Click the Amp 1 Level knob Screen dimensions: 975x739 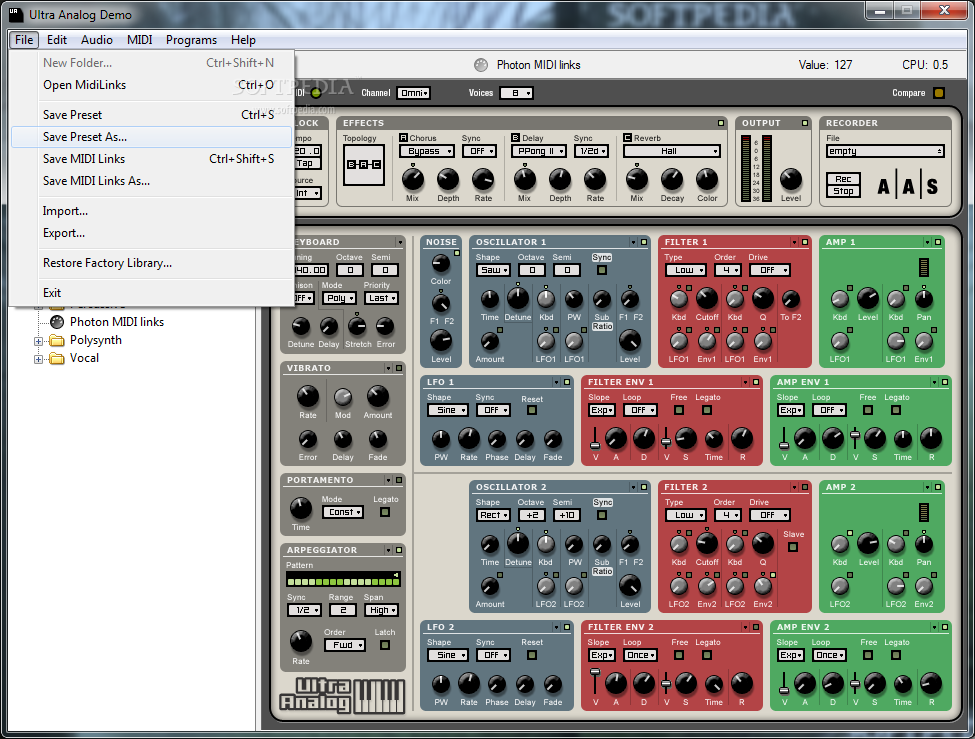click(x=868, y=299)
